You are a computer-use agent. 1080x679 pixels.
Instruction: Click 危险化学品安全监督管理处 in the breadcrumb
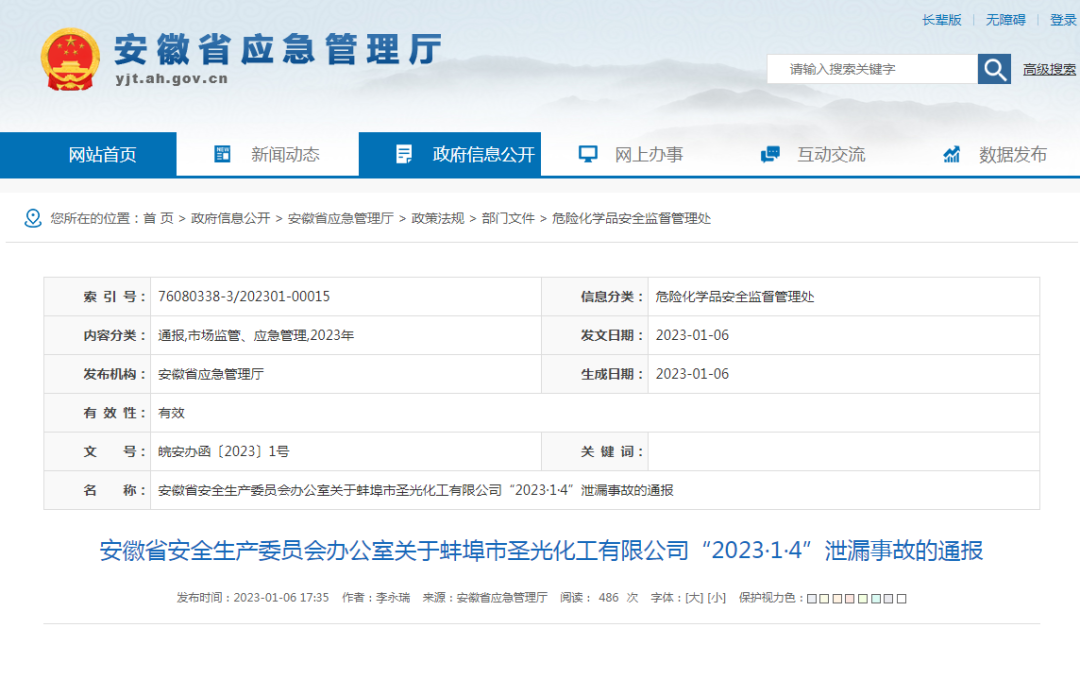[x=631, y=218]
